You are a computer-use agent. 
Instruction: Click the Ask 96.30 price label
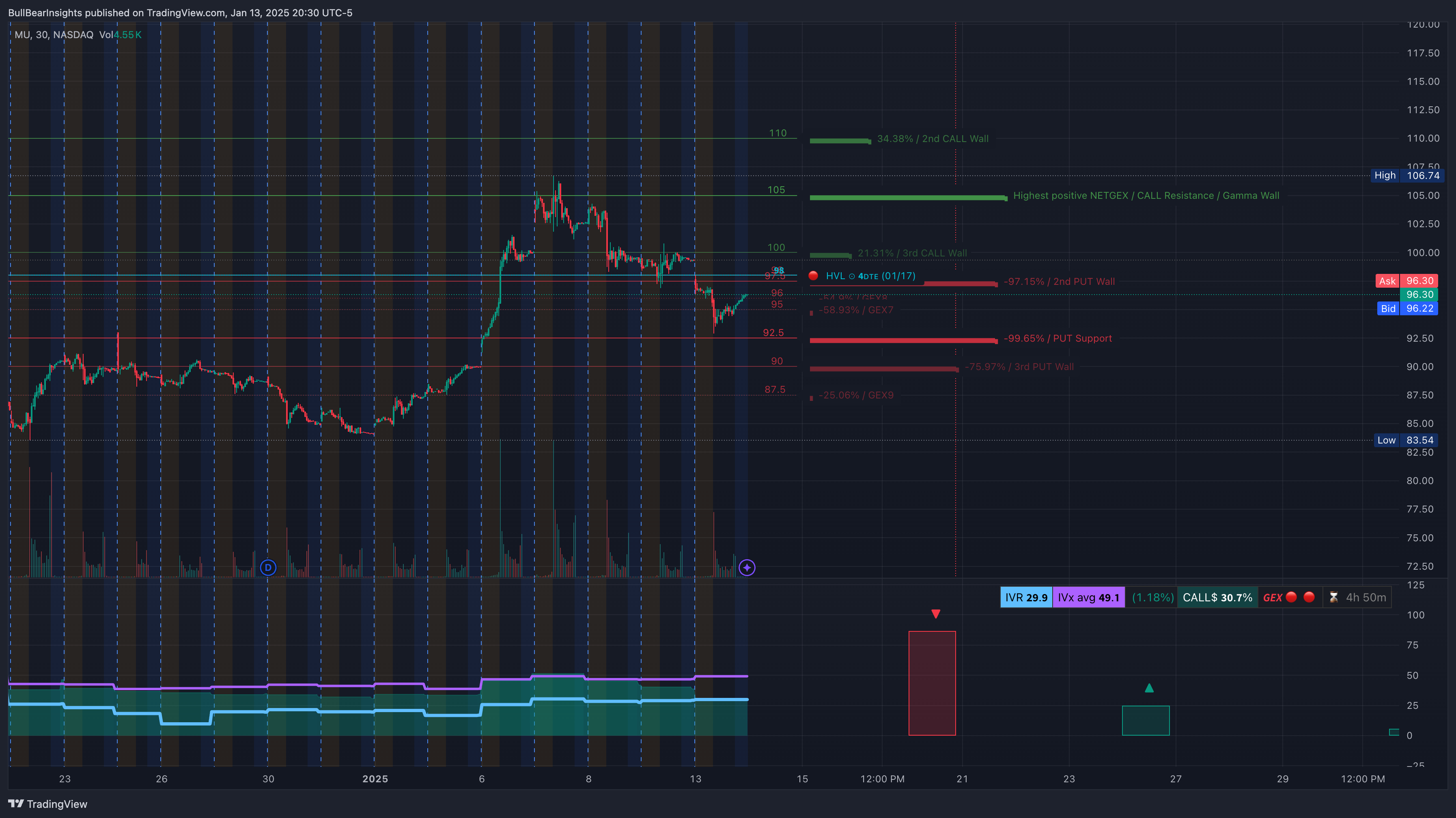coord(1406,281)
